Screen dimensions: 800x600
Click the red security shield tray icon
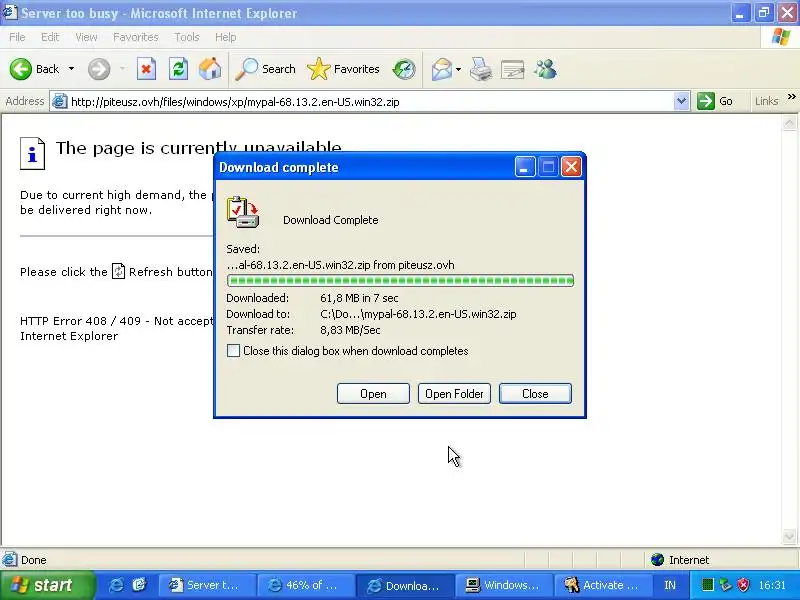(743, 585)
